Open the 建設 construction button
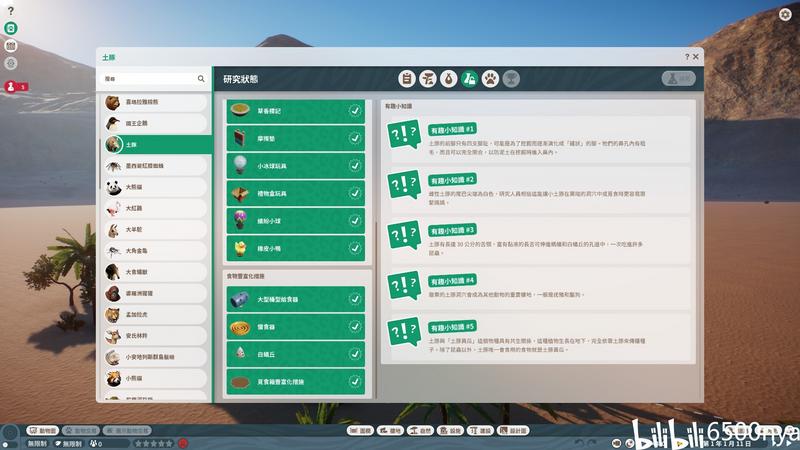 pyautogui.click(x=481, y=431)
